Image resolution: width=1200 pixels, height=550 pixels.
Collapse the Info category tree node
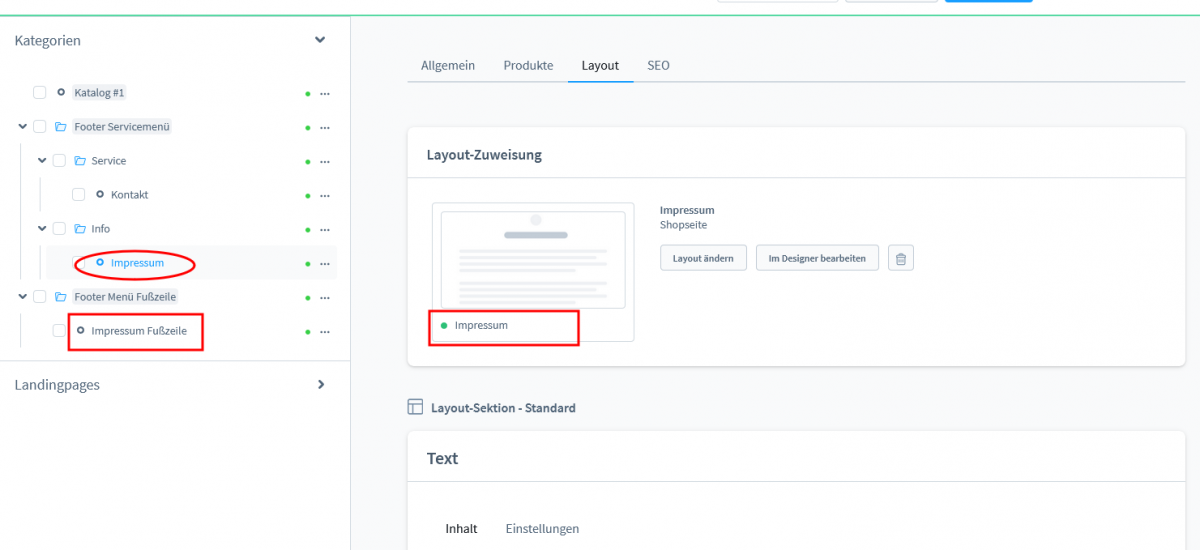[42, 228]
